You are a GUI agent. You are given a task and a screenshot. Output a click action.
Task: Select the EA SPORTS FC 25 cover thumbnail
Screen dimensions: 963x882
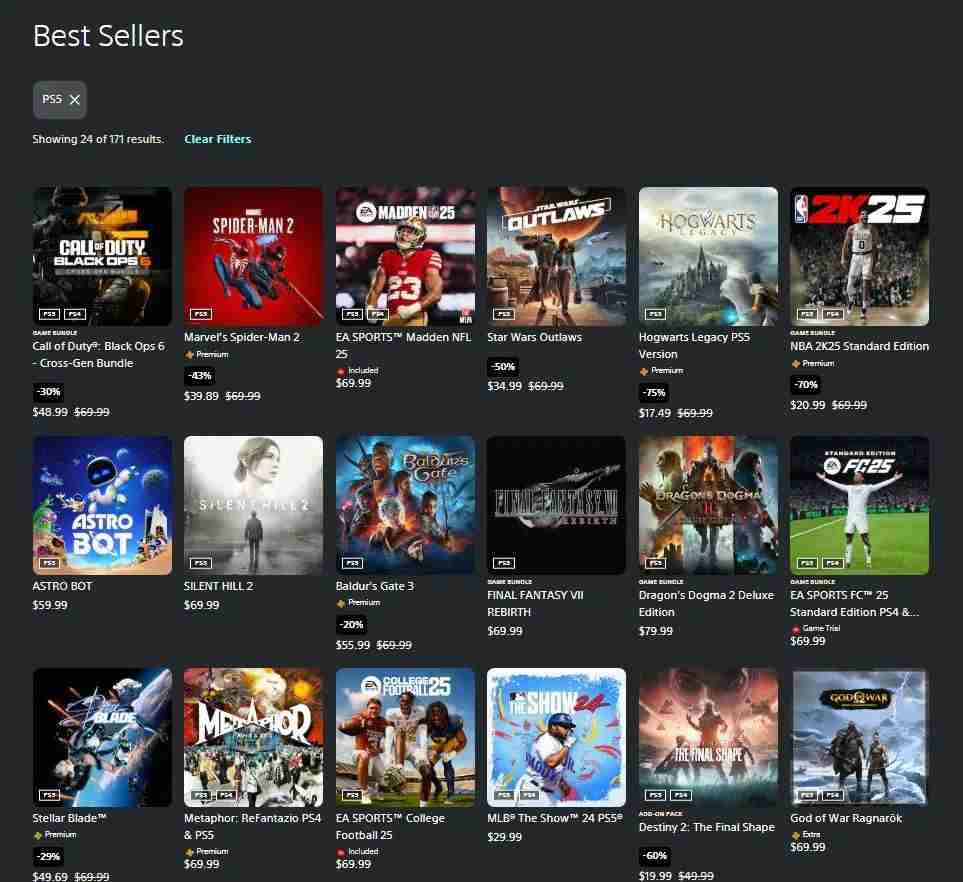pos(860,505)
